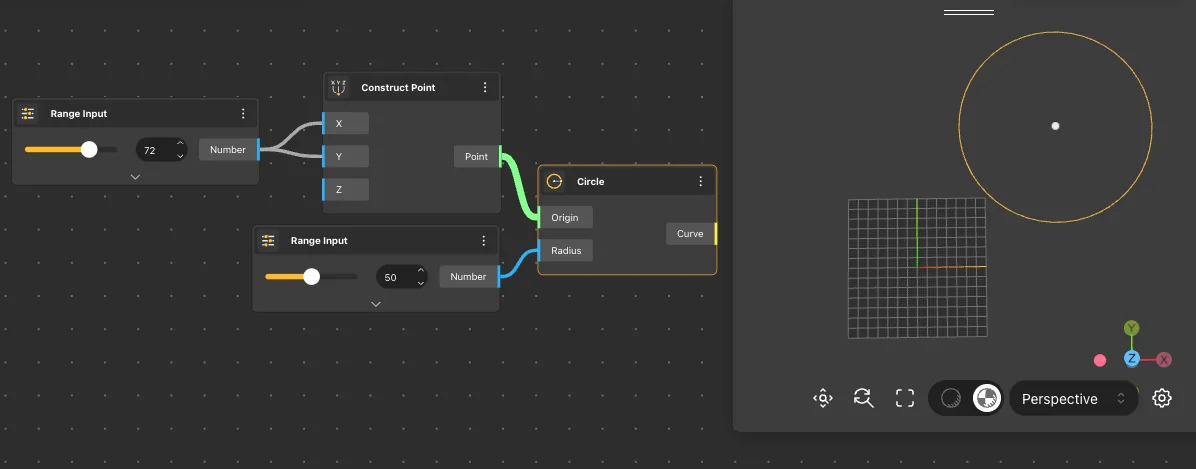Click the sliders icon on the Range Input node set to 72
Screen dimensions: 1196x469
click(28, 114)
